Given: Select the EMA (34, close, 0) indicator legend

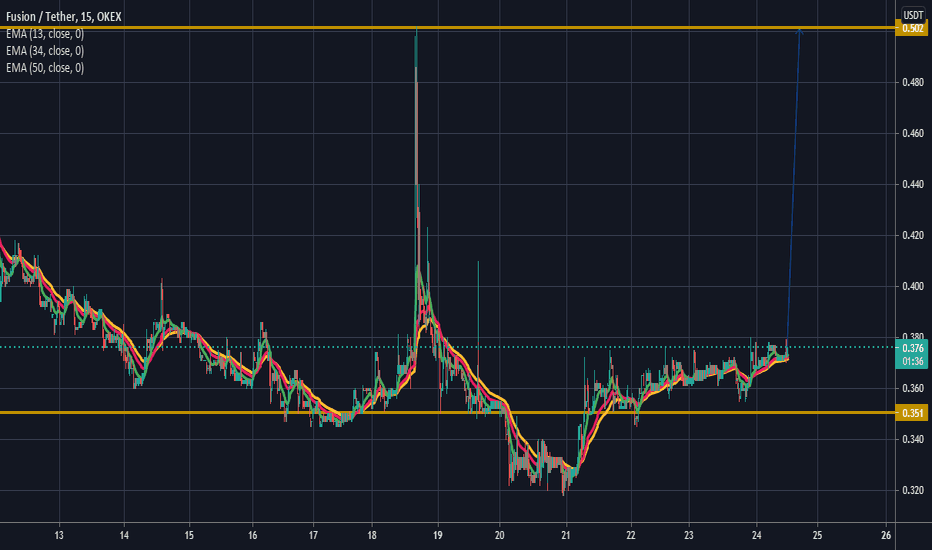Looking at the screenshot, I should click(x=45, y=51).
